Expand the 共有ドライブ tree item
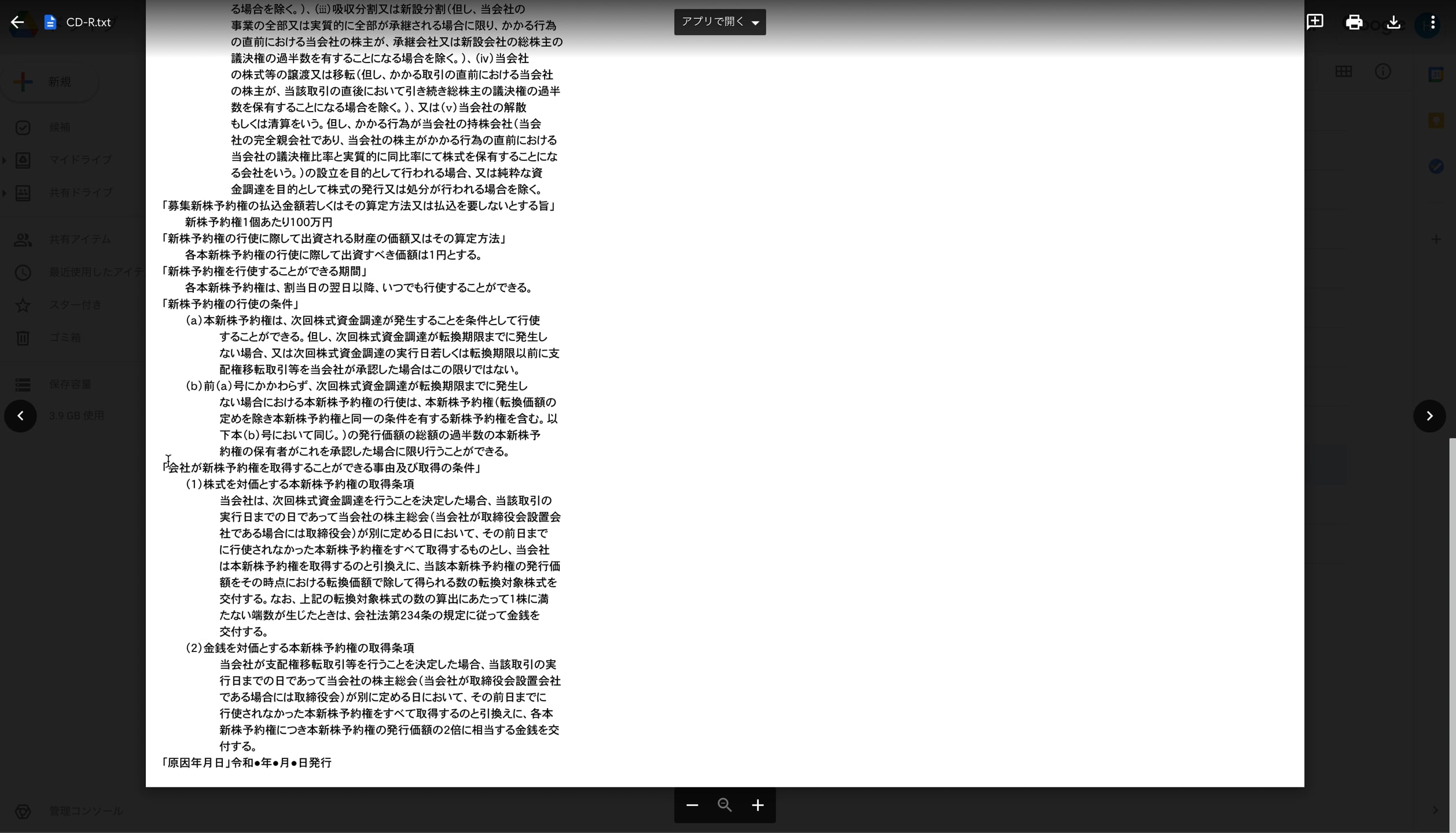The height and width of the screenshot is (833, 1456). pyautogui.click(x=5, y=193)
